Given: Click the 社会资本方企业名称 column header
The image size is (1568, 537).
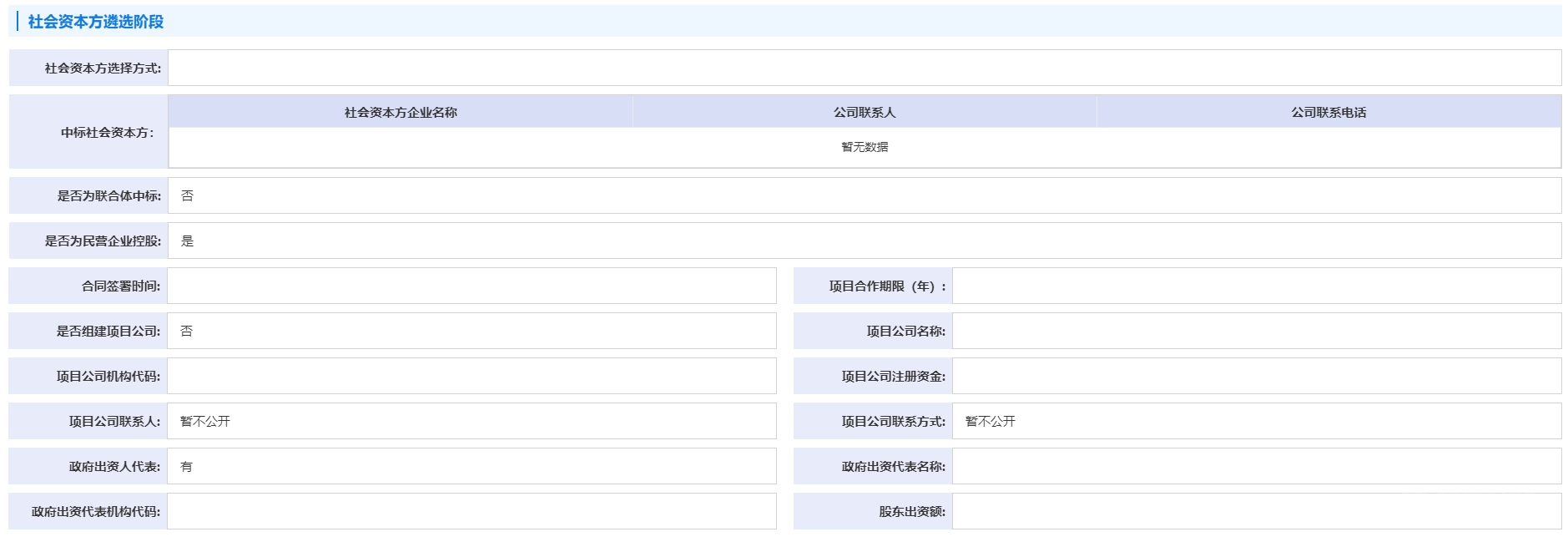Looking at the screenshot, I should [x=401, y=112].
